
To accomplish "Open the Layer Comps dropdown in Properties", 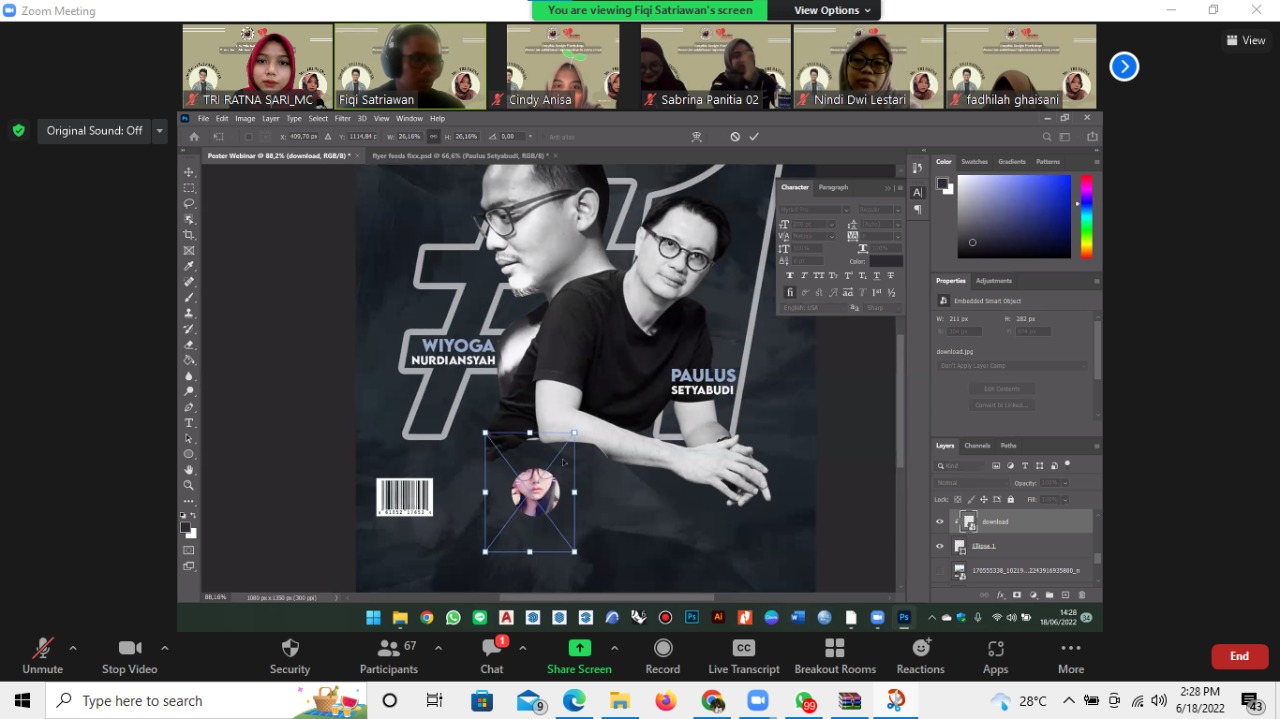I will click(x=1013, y=366).
